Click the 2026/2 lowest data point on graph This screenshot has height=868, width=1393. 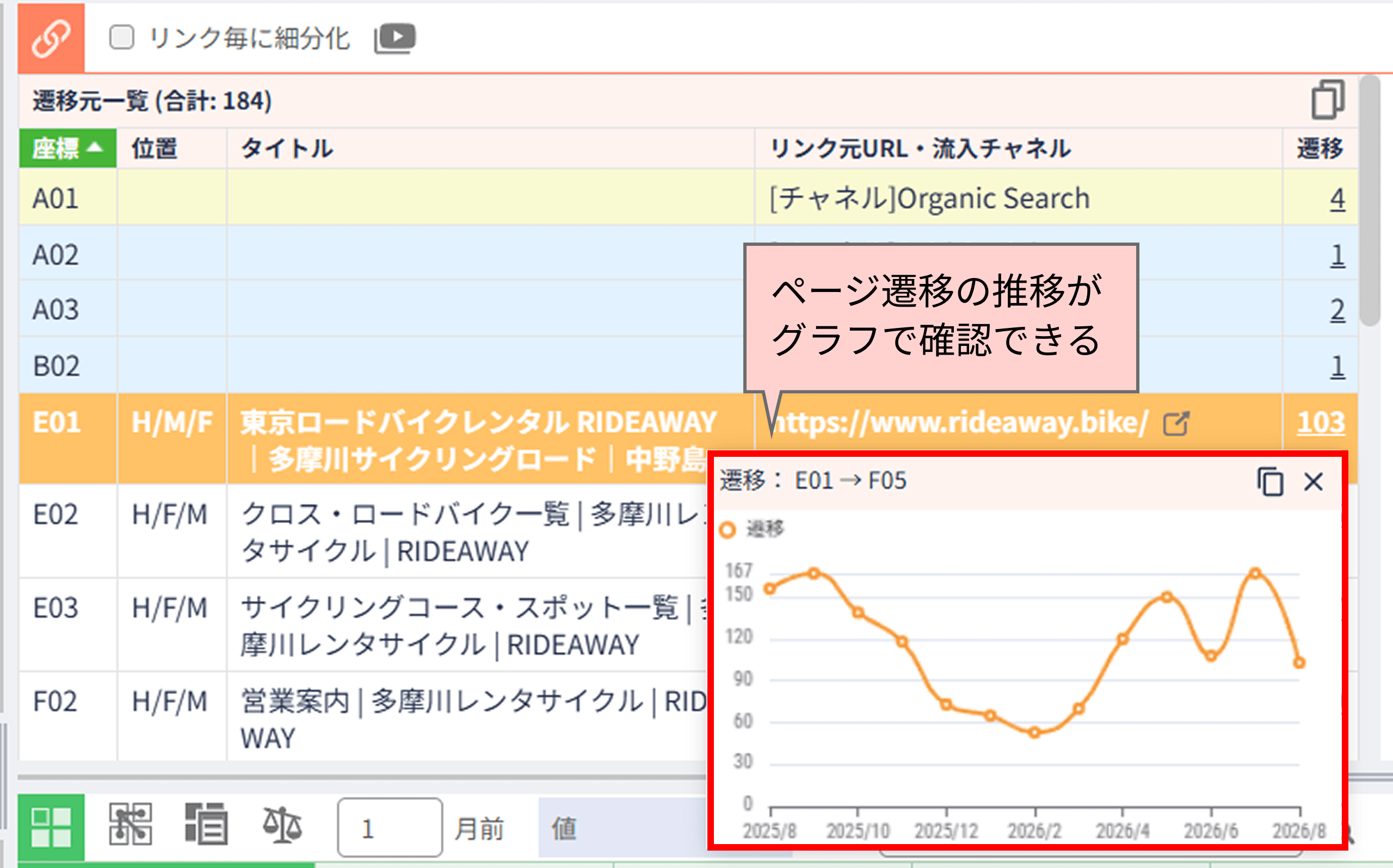pyautogui.click(x=1034, y=733)
